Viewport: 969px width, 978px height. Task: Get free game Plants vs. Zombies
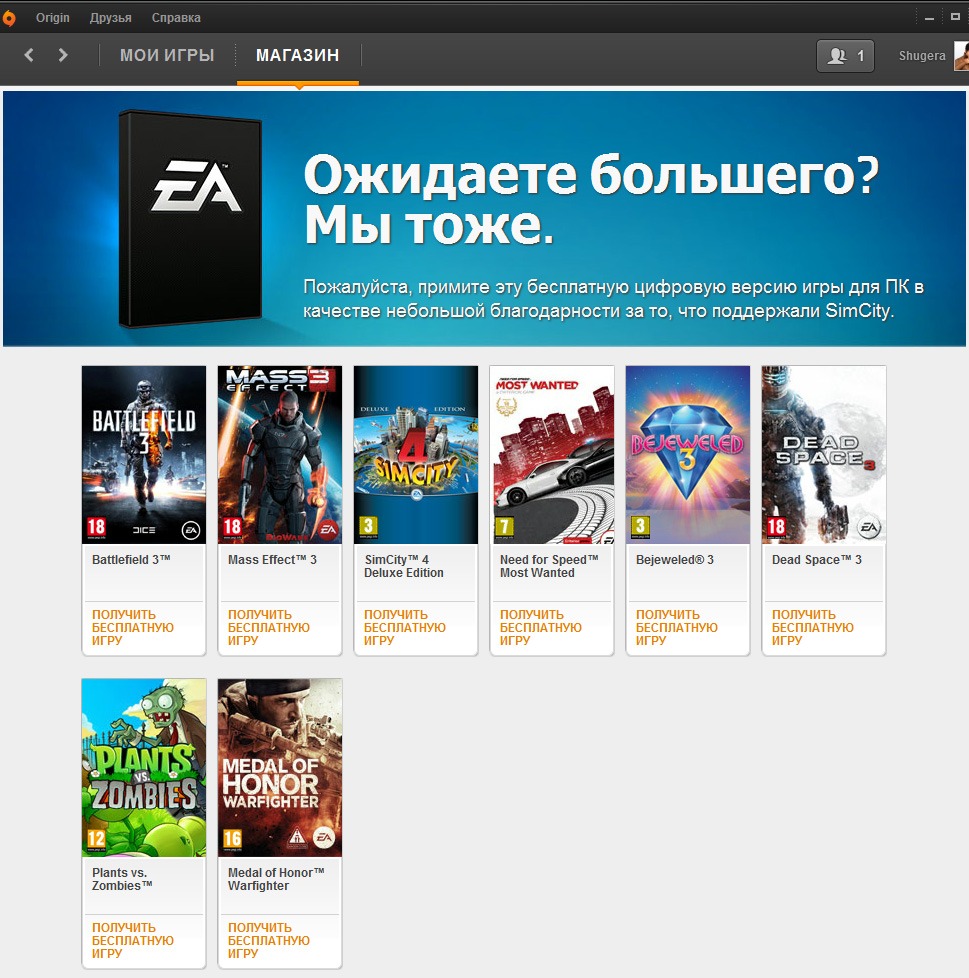pos(133,941)
